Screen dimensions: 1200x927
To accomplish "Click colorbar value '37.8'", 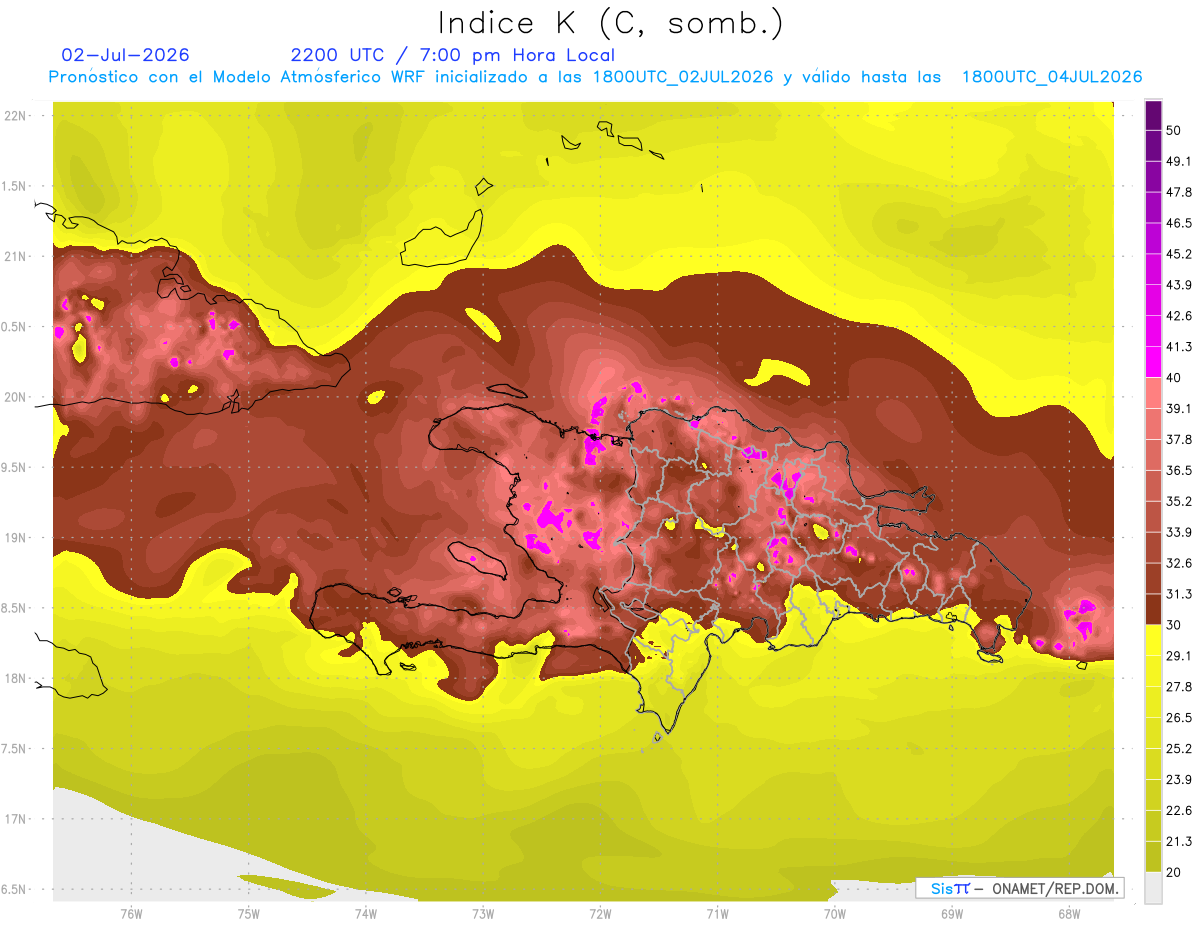I will click(x=1178, y=439).
